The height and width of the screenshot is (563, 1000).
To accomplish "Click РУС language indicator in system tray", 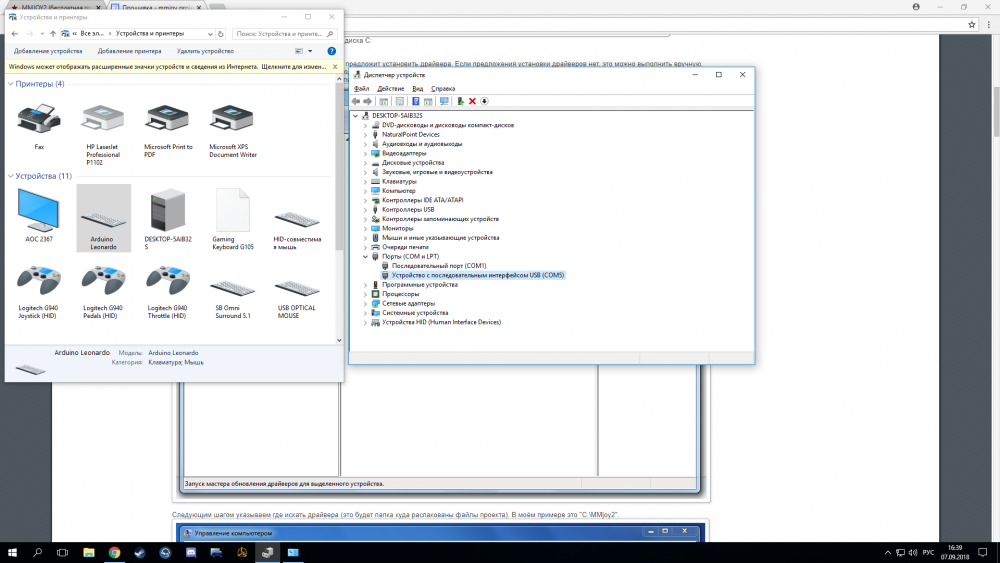I will tap(929, 552).
